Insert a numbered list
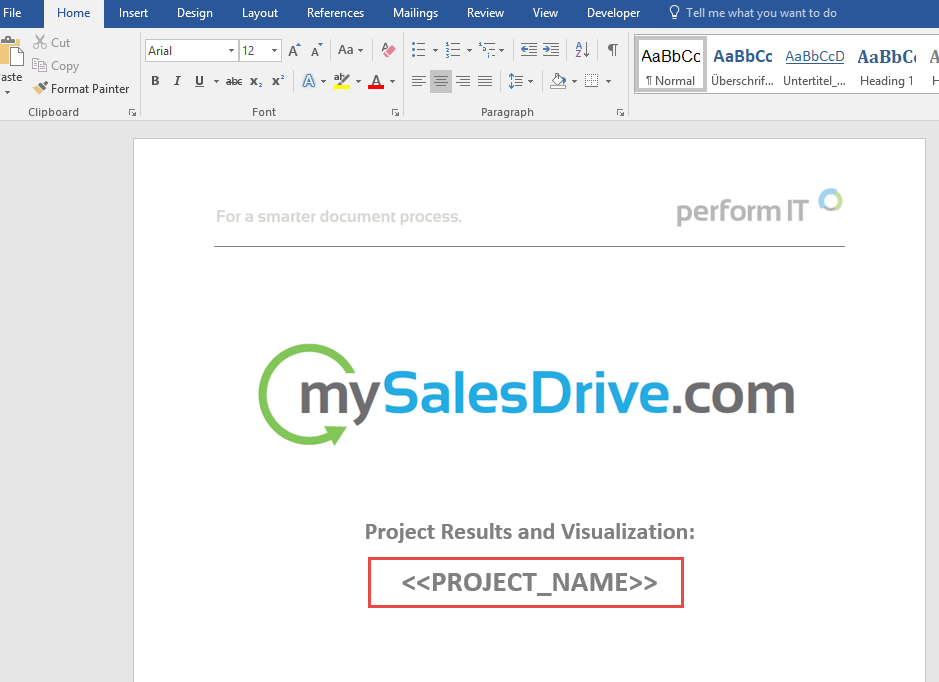Screen dimensions: 939x682 tap(453, 50)
